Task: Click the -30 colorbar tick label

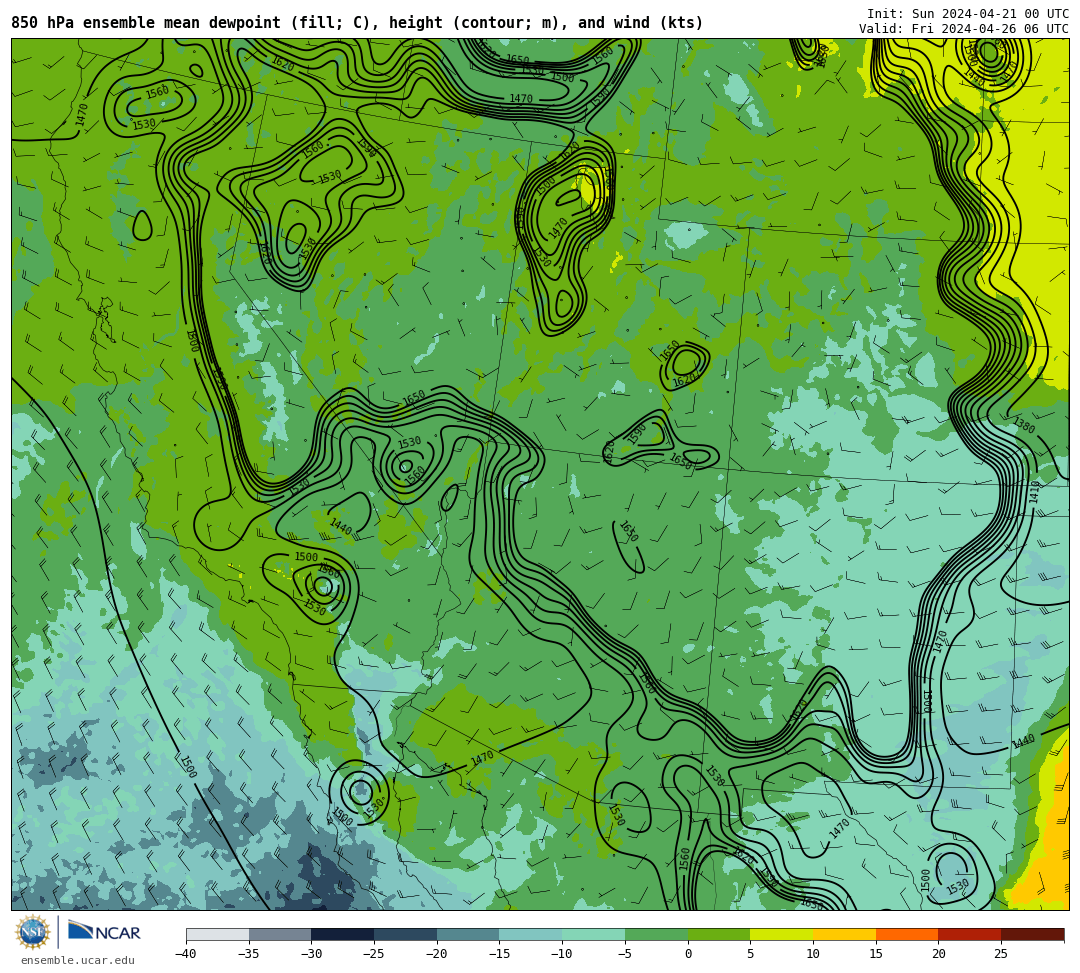Action: click(311, 954)
